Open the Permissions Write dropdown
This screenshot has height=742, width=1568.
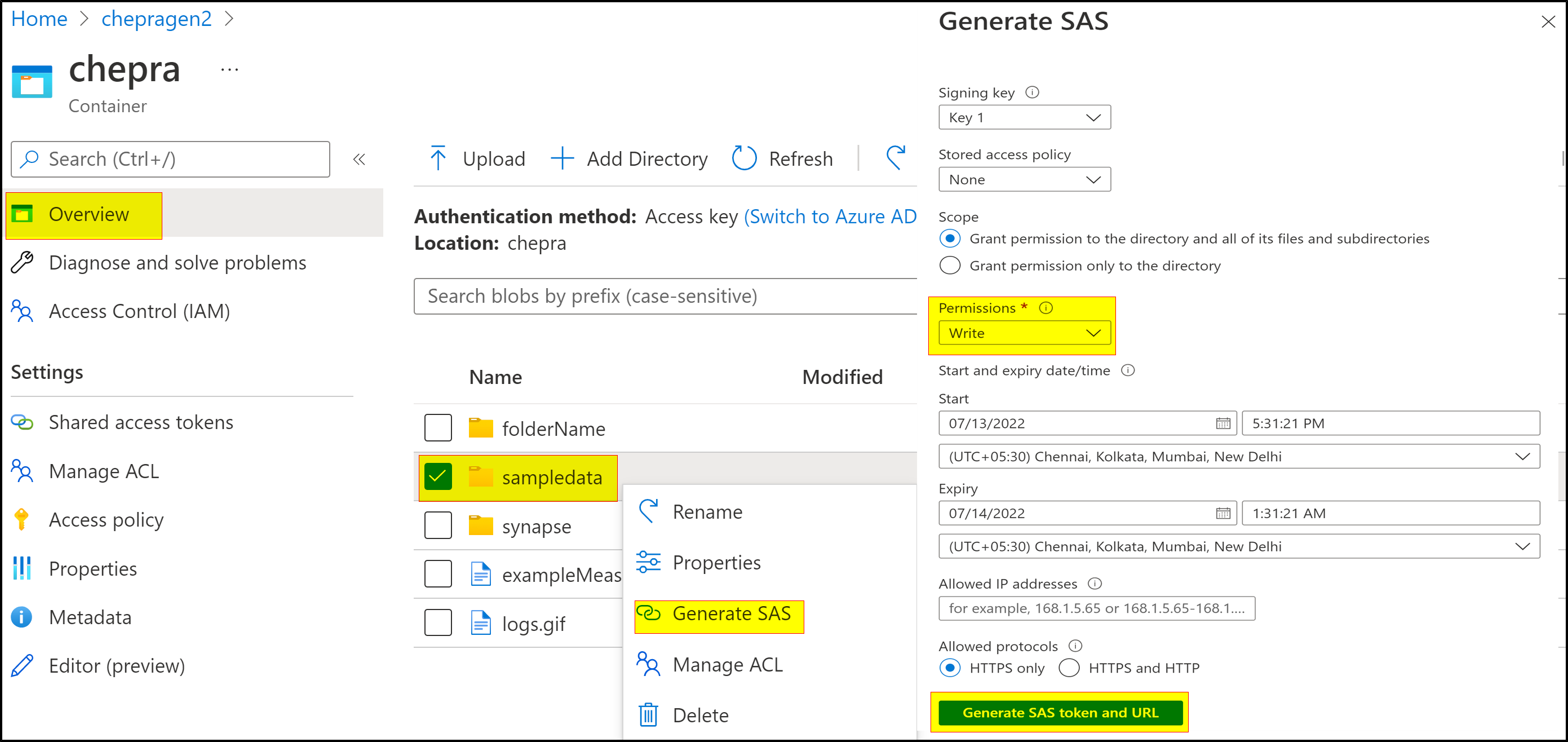(x=1025, y=334)
